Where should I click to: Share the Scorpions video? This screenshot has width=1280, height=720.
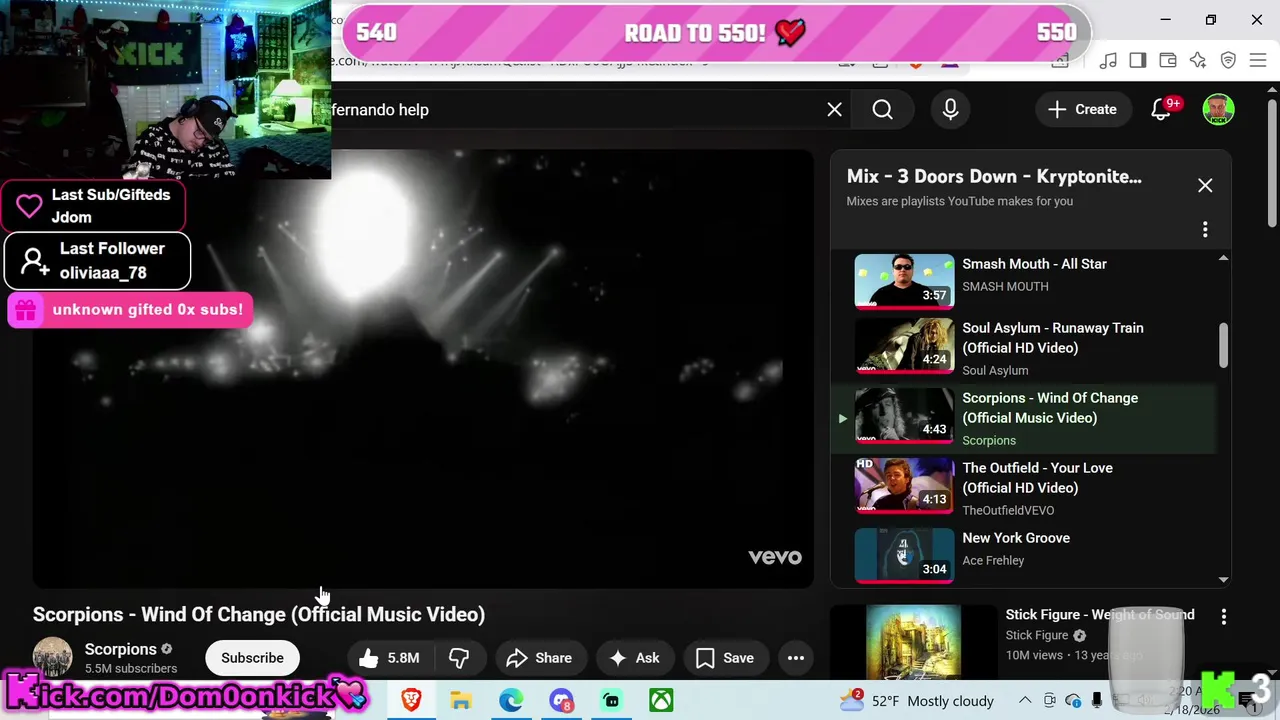(540, 658)
